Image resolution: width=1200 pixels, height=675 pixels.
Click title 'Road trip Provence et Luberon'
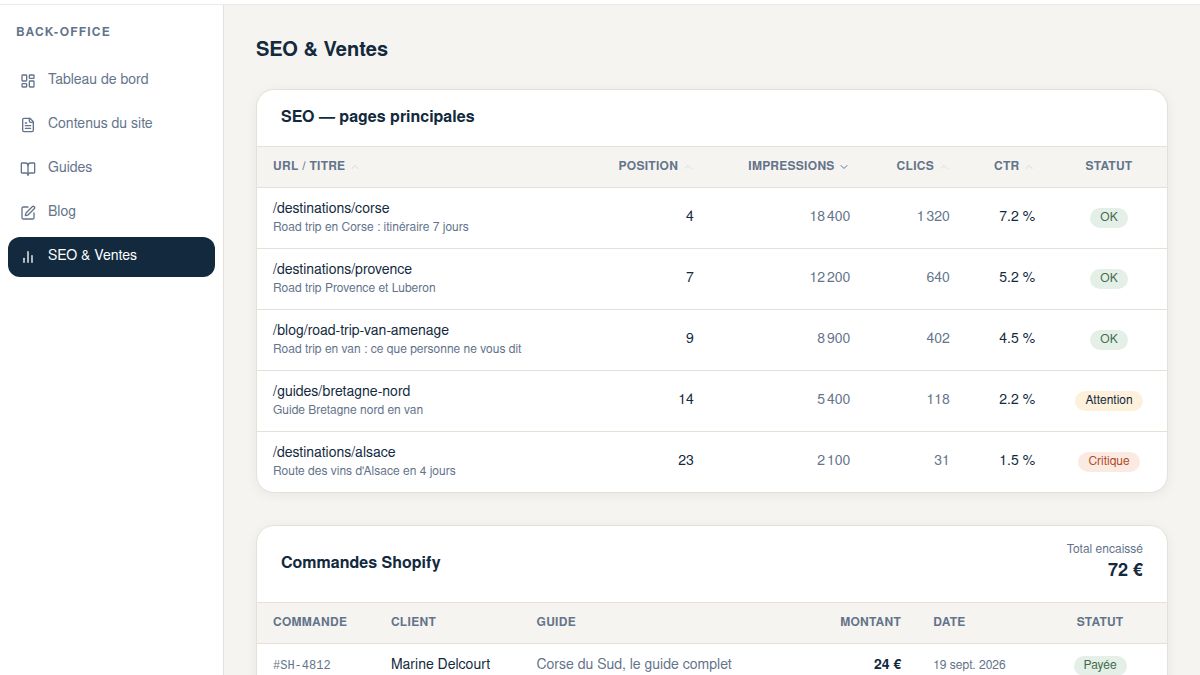tap(354, 288)
